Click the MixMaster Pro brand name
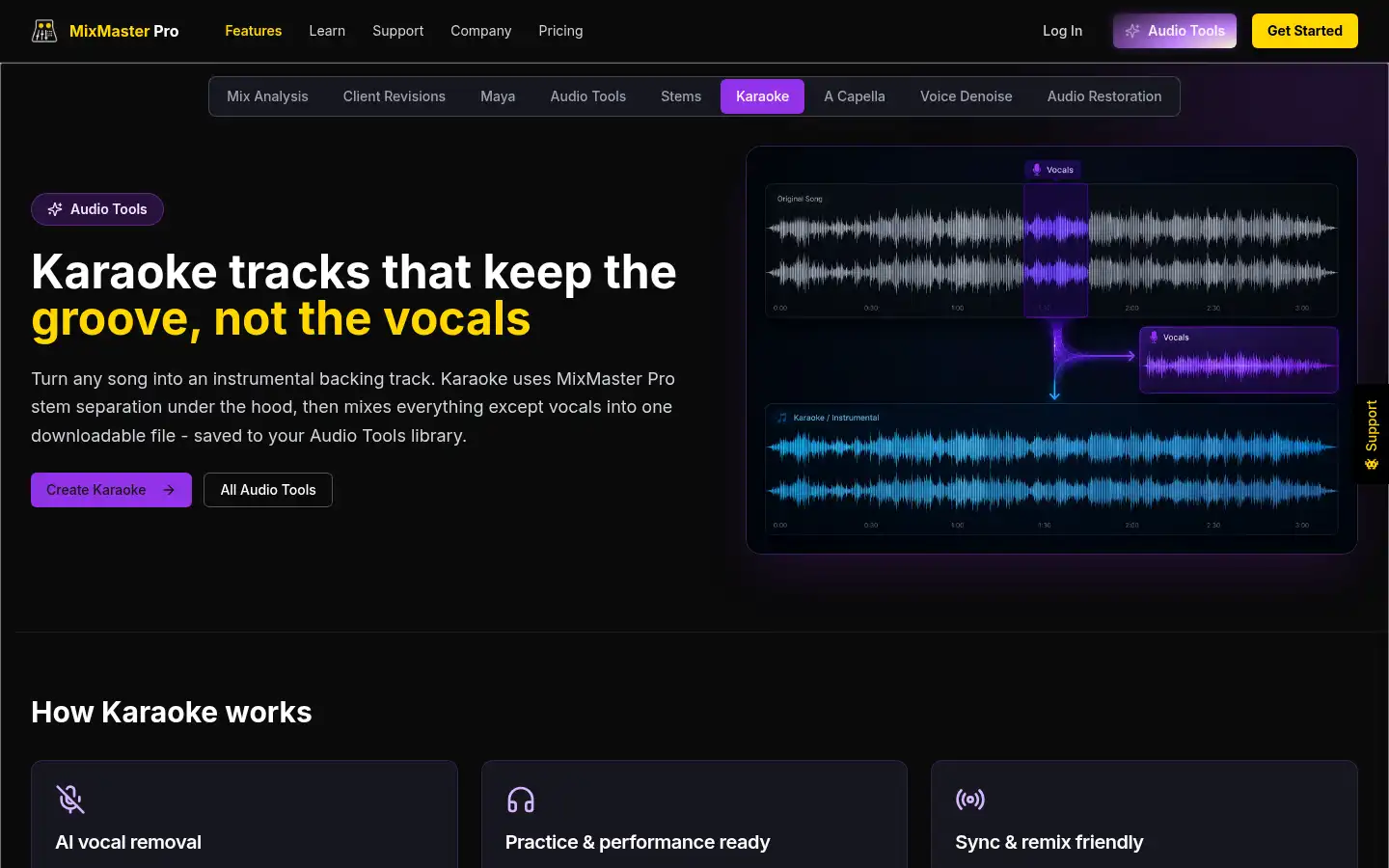 click(124, 31)
